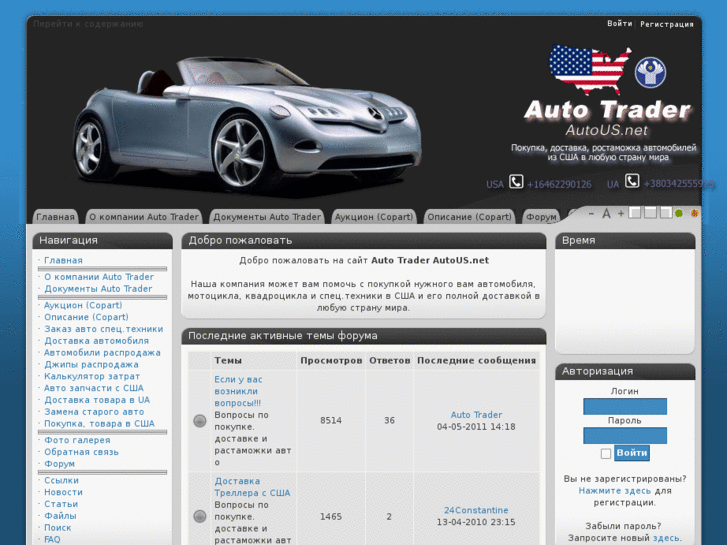Open the 'О компании Auto Trader' tab
The image size is (727, 545).
(x=144, y=217)
